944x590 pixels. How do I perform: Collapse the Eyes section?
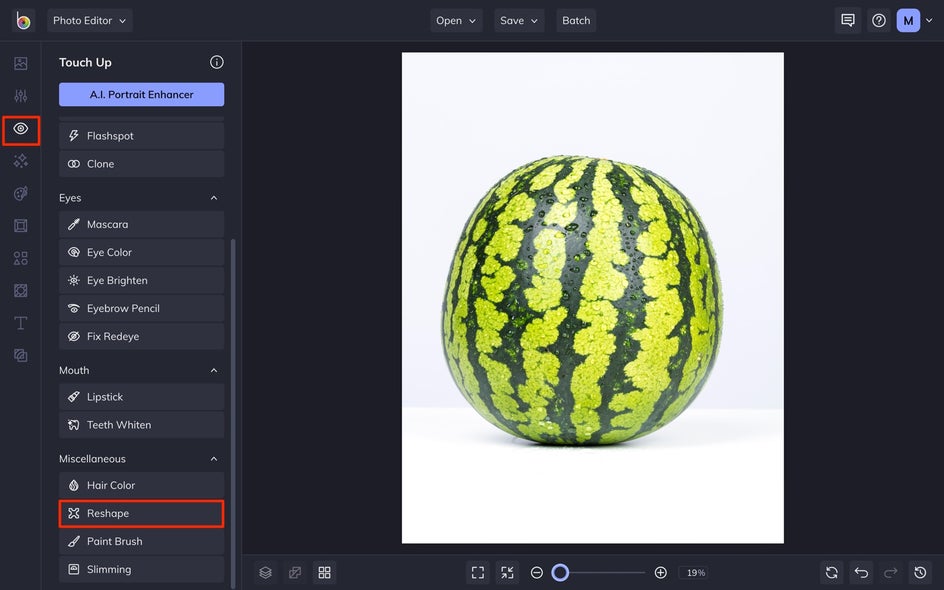click(x=214, y=198)
